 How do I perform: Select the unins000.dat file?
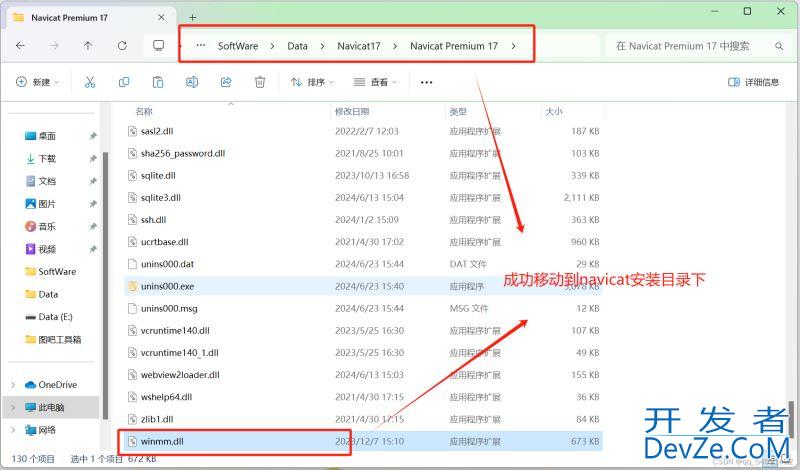167,264
